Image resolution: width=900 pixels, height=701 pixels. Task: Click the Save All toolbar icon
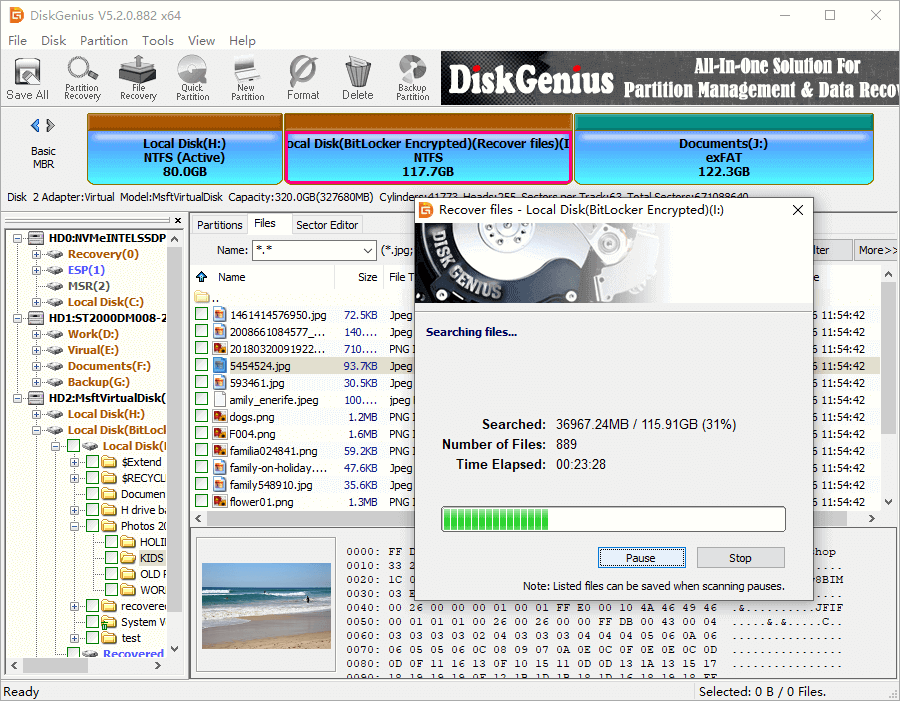tap(27, 78)
